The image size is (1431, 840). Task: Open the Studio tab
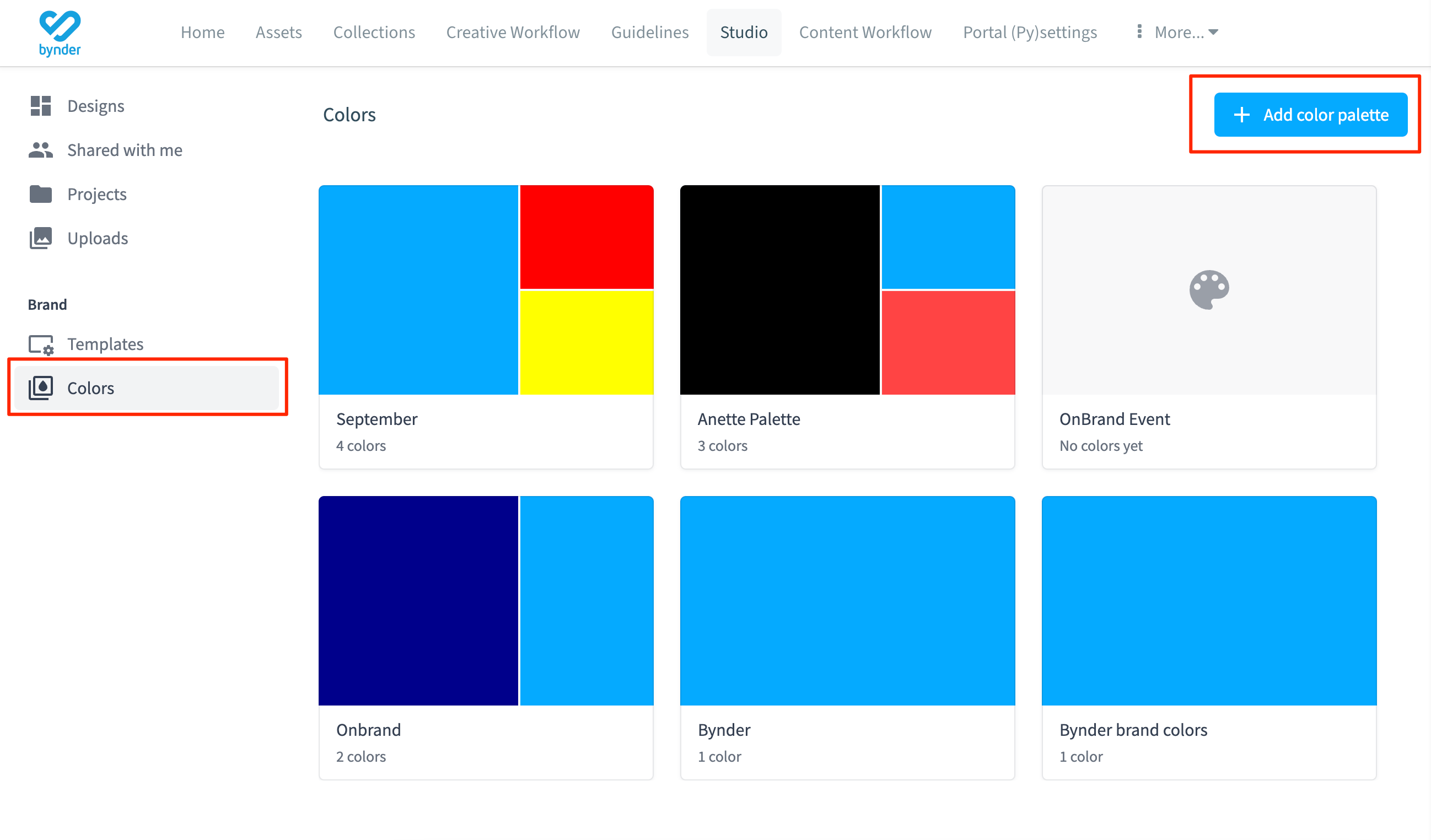743,33
